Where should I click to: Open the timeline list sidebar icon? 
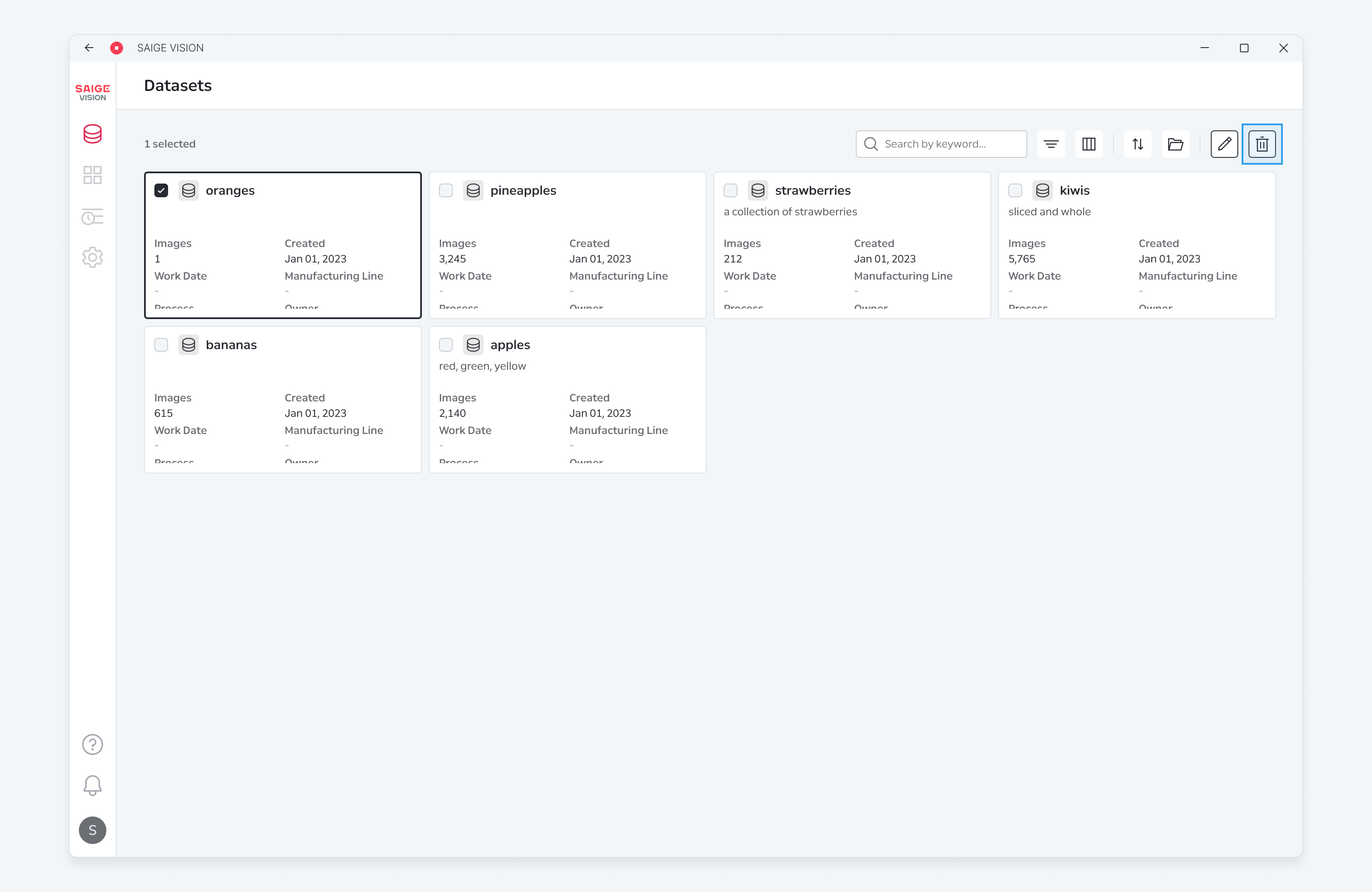(x=92, y=217)
